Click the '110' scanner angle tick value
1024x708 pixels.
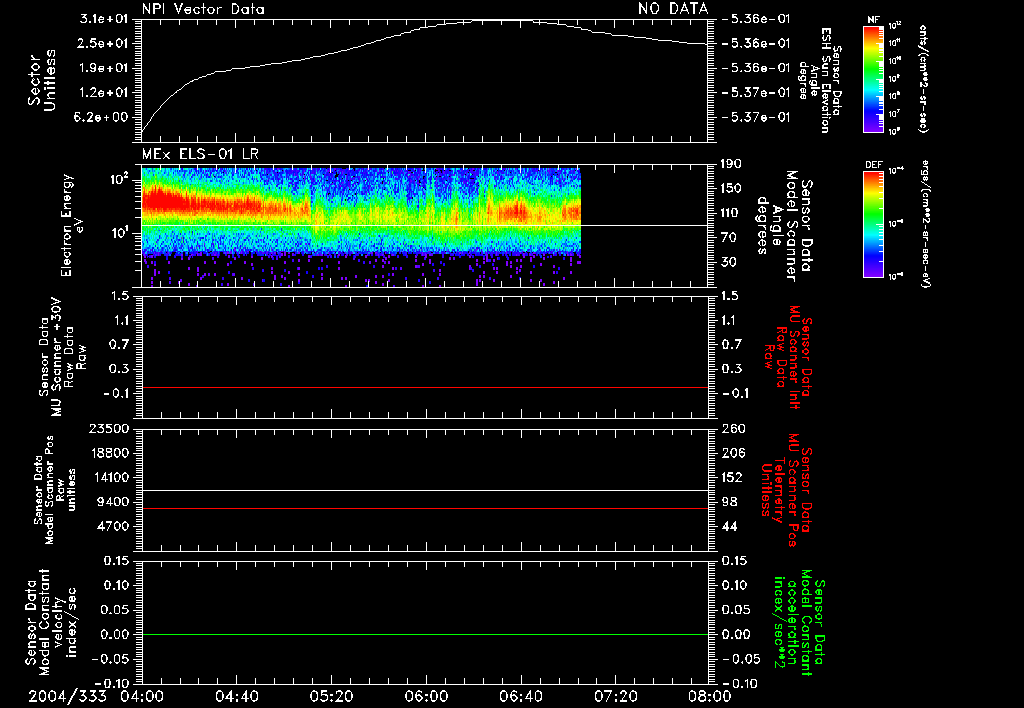coord(731,213)
